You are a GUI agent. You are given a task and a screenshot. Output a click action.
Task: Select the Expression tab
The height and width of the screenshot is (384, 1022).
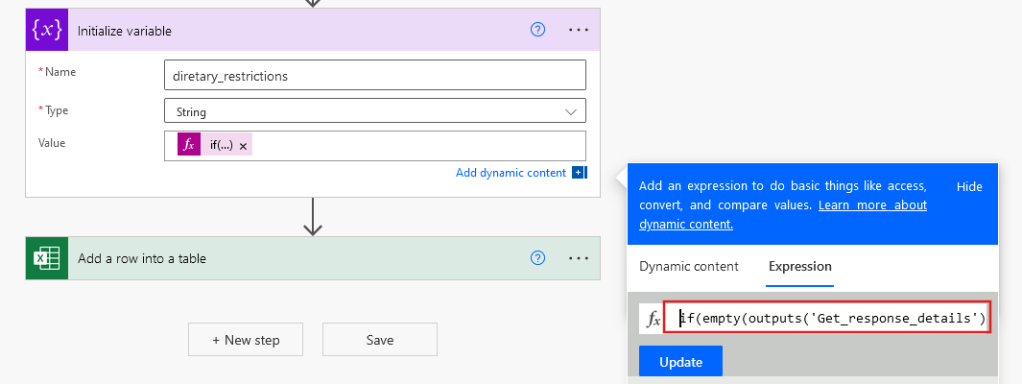(800, 267)
